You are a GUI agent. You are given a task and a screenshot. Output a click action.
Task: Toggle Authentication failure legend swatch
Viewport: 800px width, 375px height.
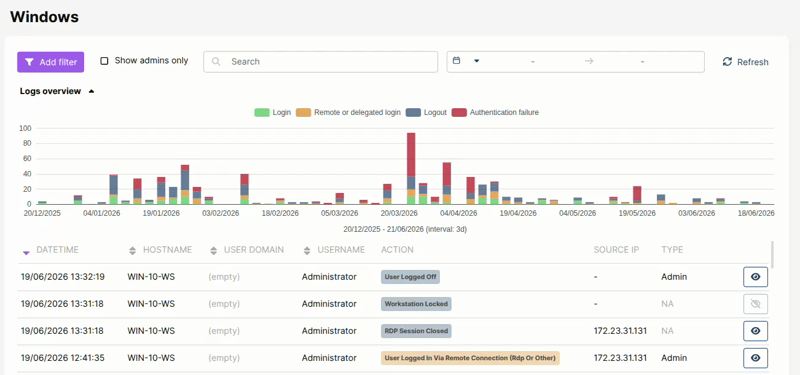(x=459, y=112)
